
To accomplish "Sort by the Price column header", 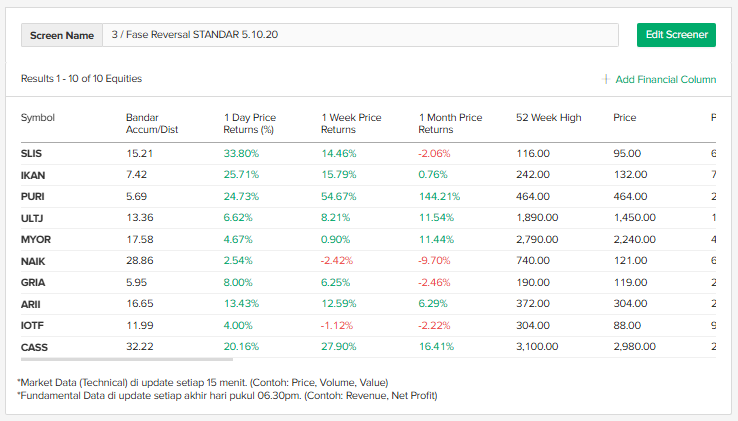I will [625, 118].
